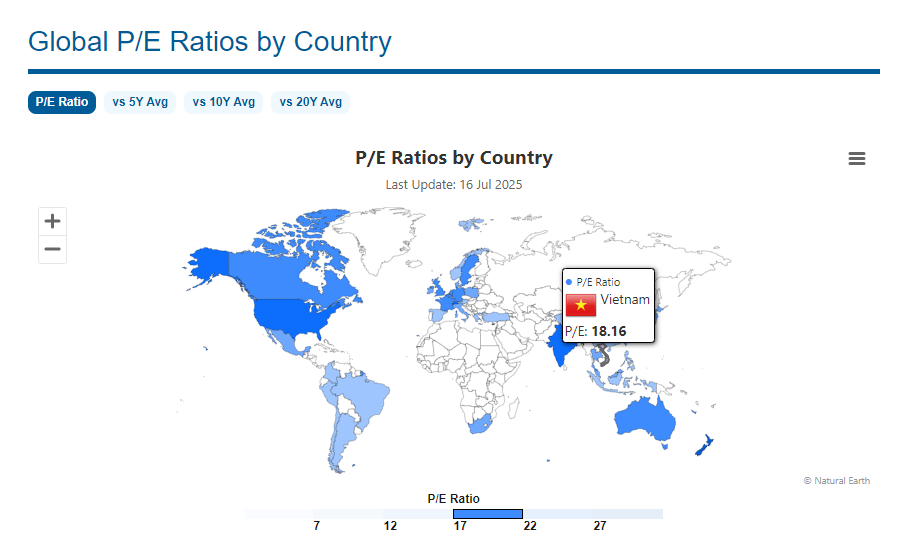Zoom in the map with plus button
This screenshot has width=914, height=541.
(52, 222)
